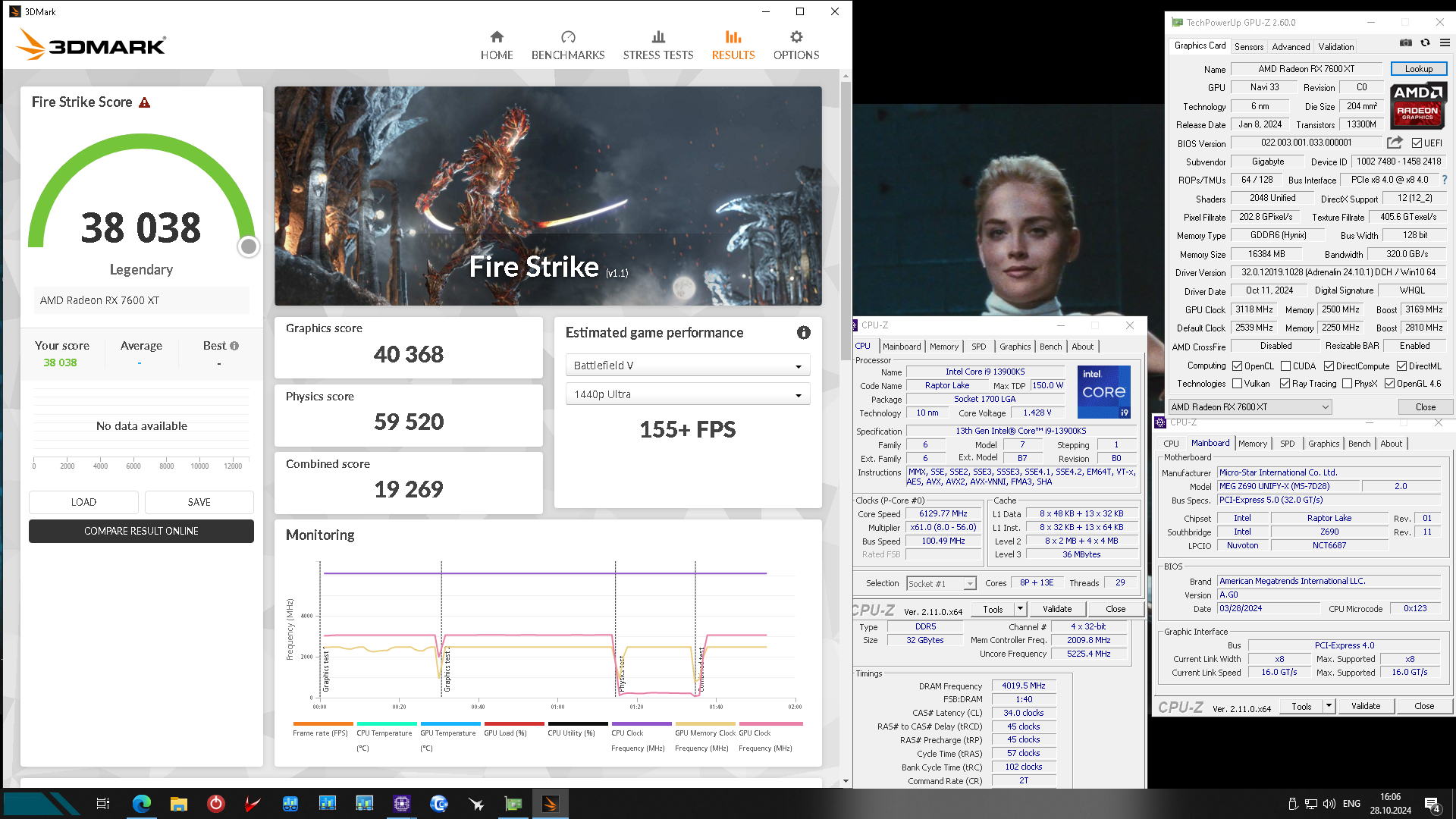Toggle the DirectML checkbox in GPU-Z
The height and width of the screenshot is (819, 1456).
point(1401,366)
